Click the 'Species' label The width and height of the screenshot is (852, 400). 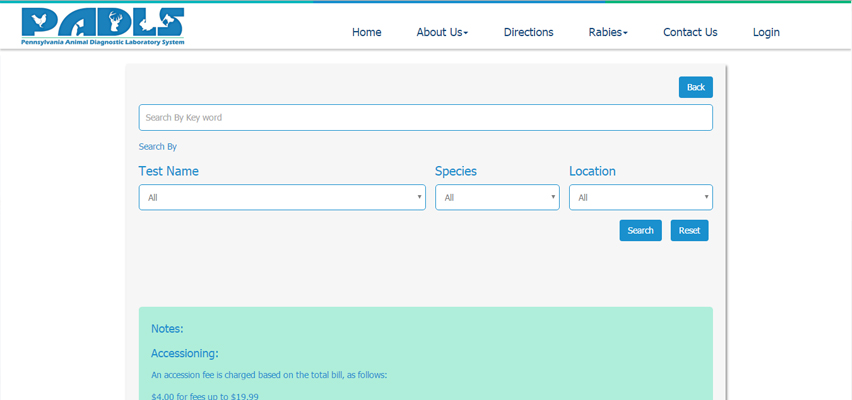pyautogui.click(x=456, y=171)
